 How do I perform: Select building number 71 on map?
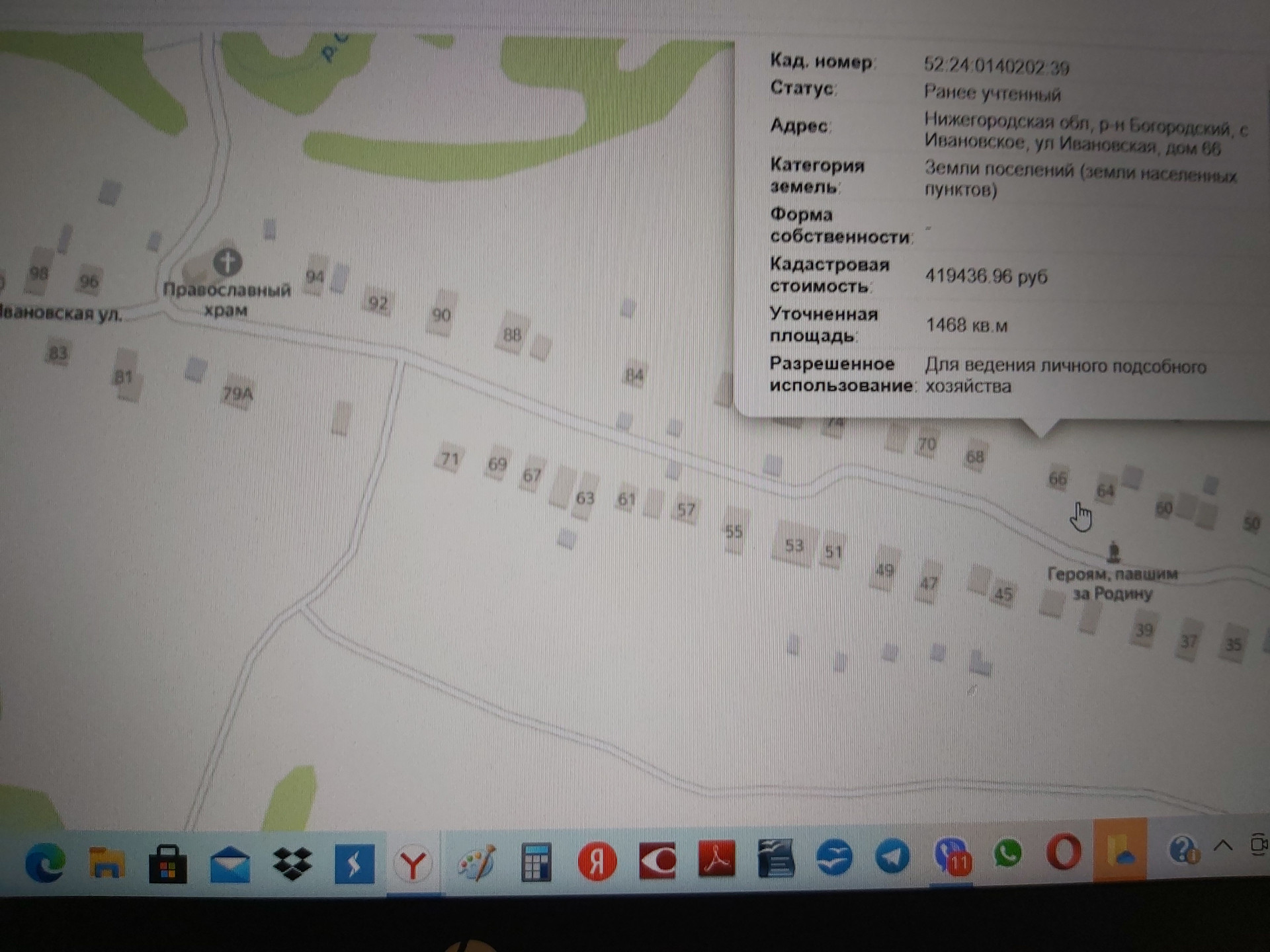coord(450,458)
